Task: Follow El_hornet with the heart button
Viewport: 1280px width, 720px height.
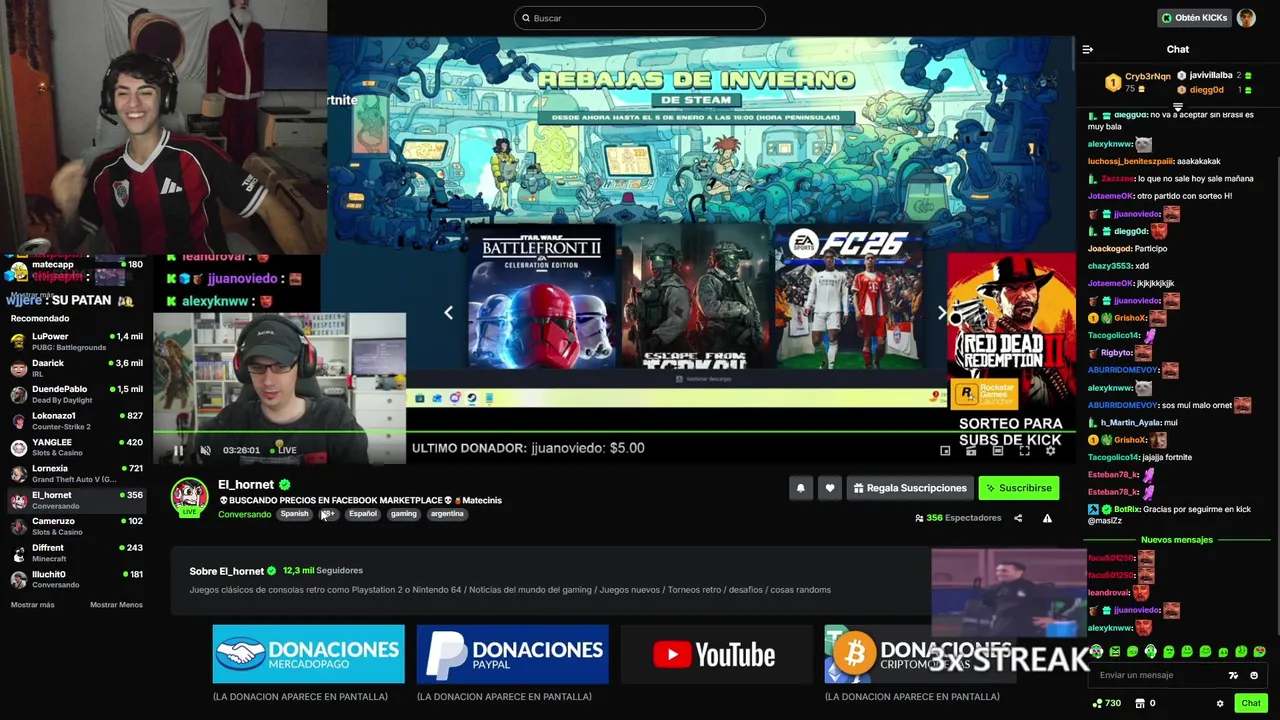Action: (829, 488)
